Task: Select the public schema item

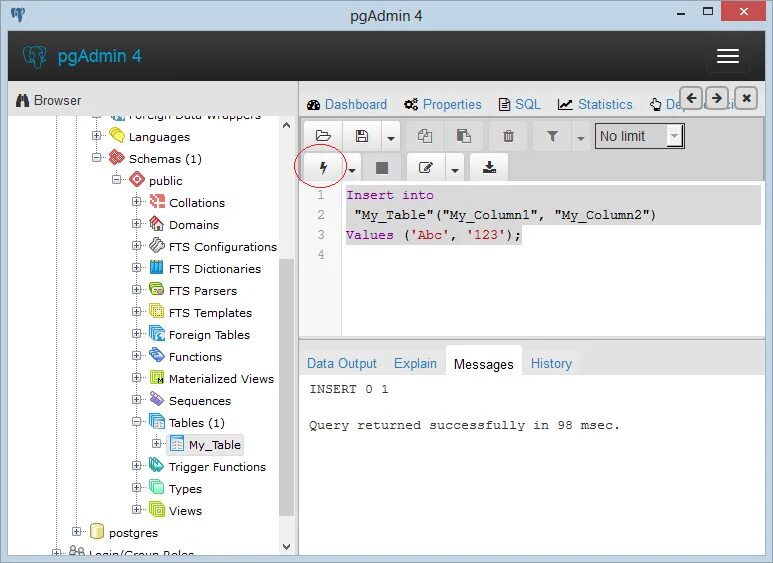Action: 166,181
